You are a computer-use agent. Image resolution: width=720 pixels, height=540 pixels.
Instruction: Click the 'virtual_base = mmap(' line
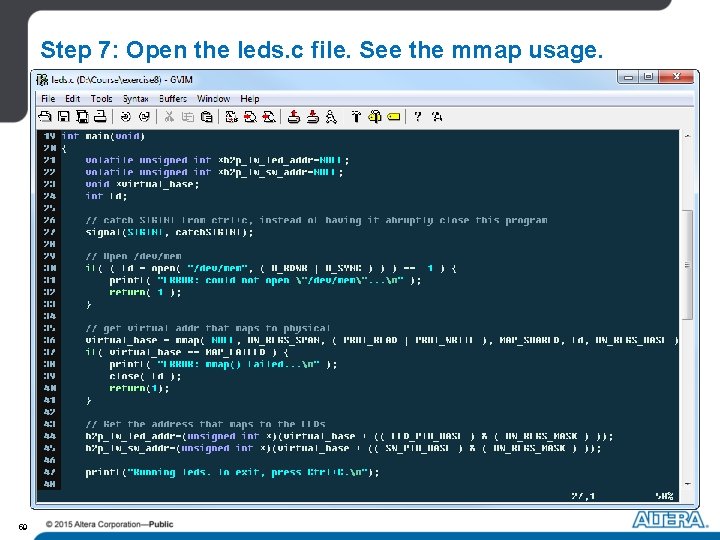pos(382,340)
